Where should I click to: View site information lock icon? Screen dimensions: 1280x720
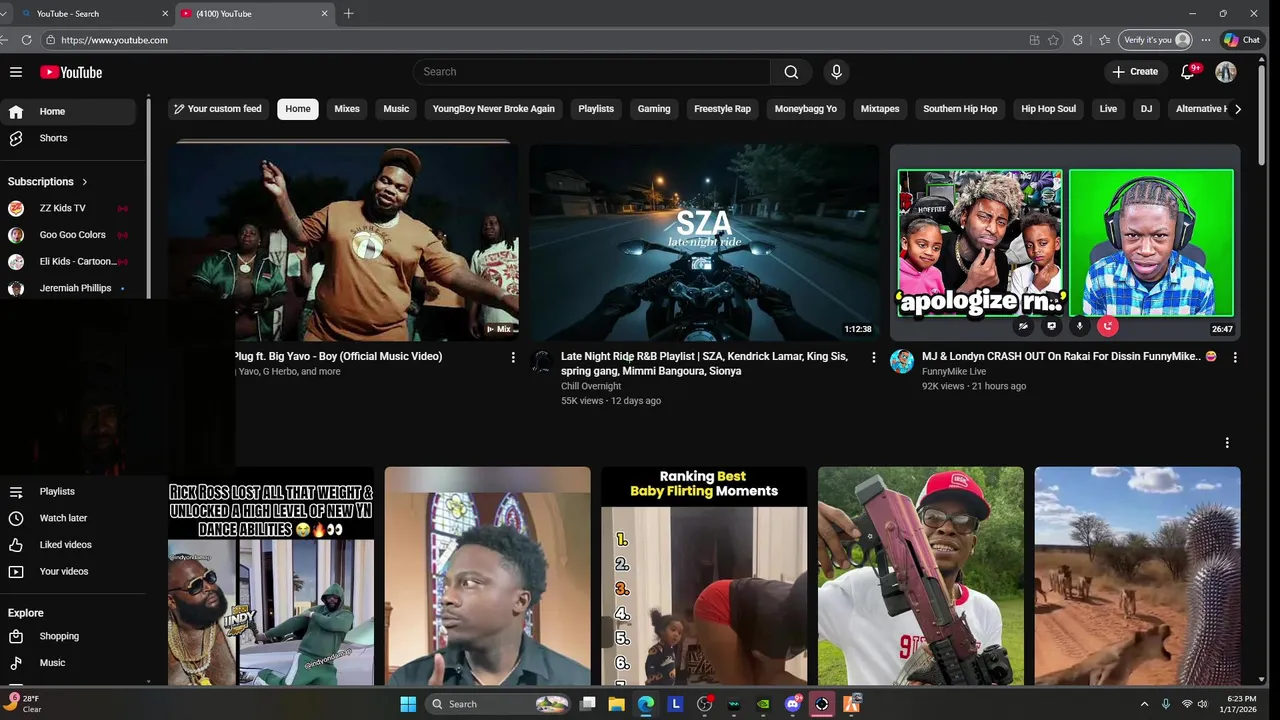tap(50, 40)
